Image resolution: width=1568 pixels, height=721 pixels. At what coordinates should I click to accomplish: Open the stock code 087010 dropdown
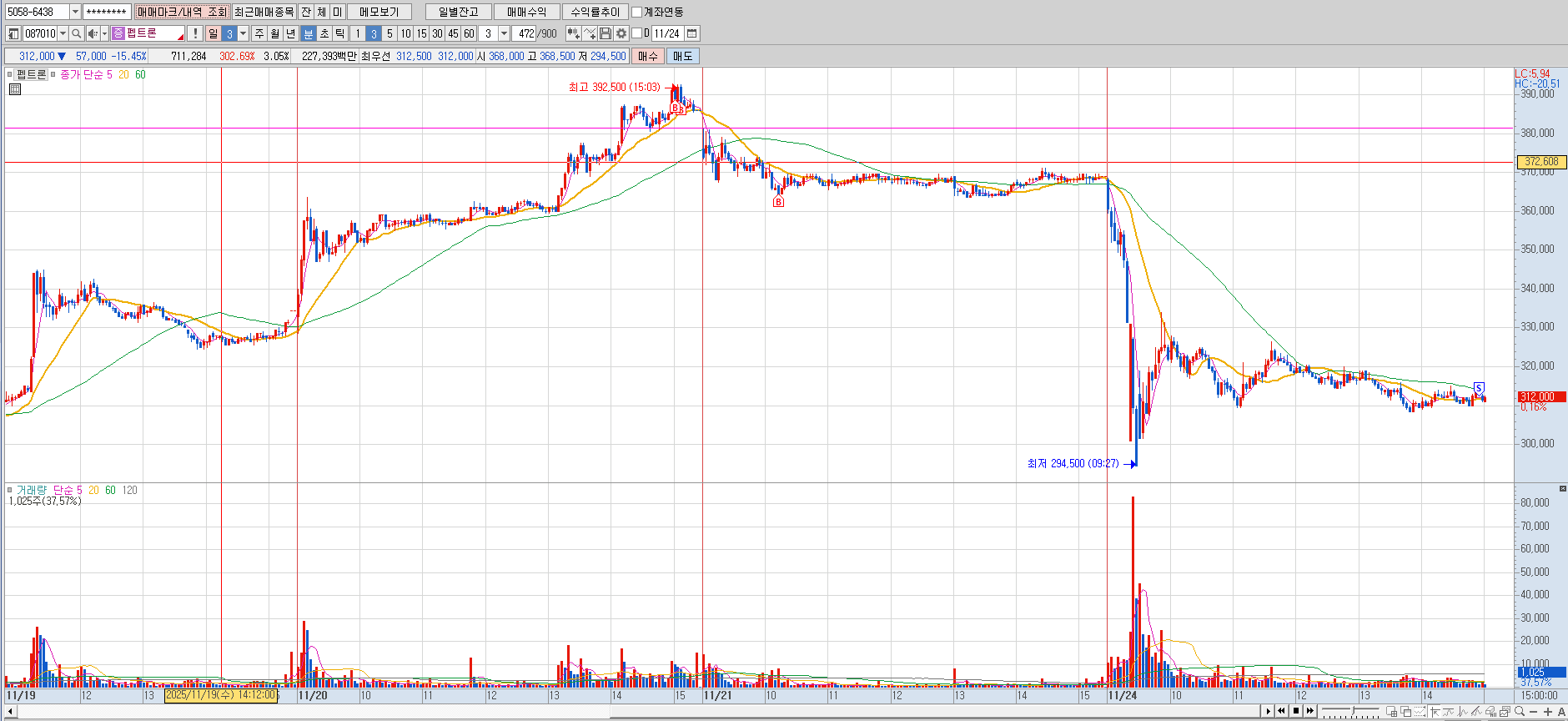pyautogui.click(x=63, y=33)
